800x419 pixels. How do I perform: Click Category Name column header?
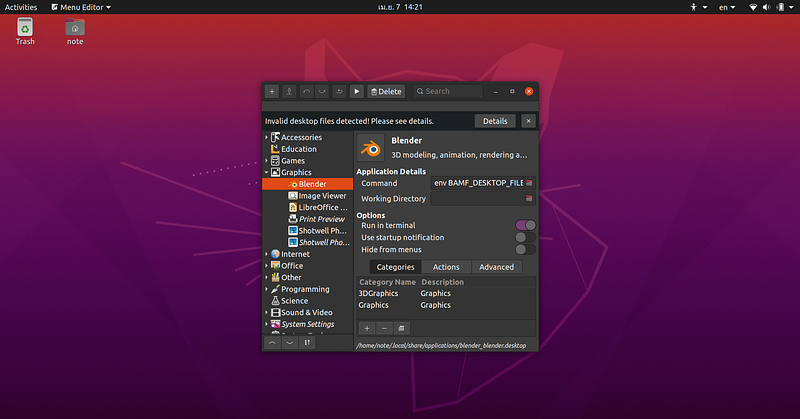coord(387,282)
